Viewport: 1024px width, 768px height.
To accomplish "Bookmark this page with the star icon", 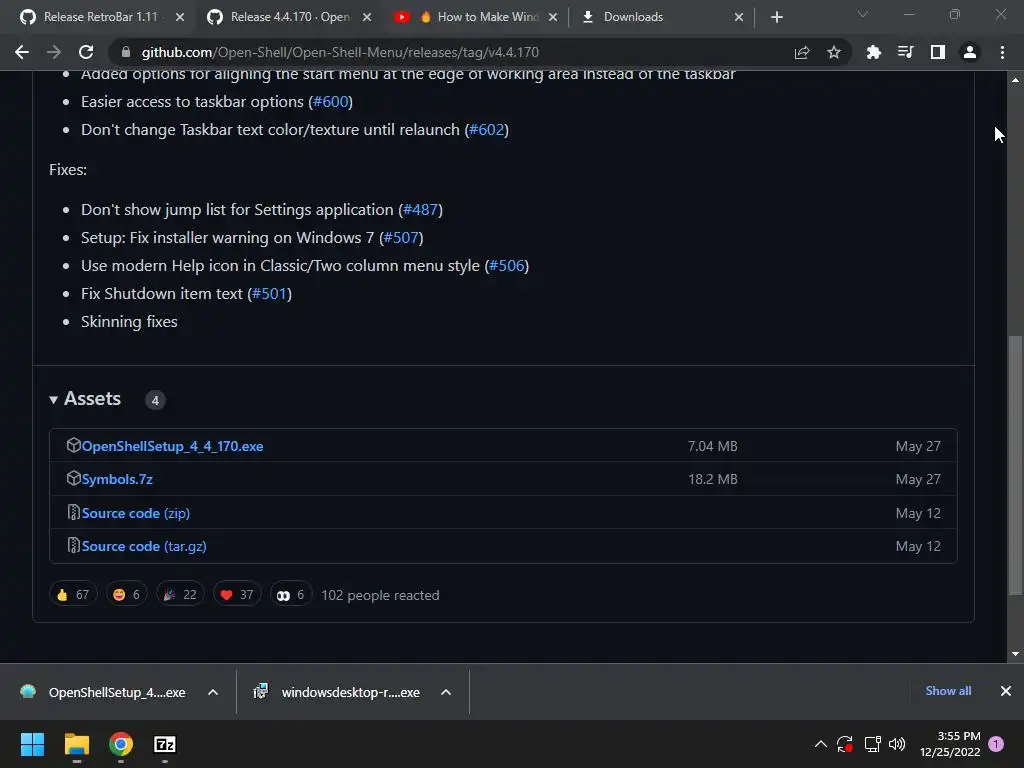I will pos(834,52).
